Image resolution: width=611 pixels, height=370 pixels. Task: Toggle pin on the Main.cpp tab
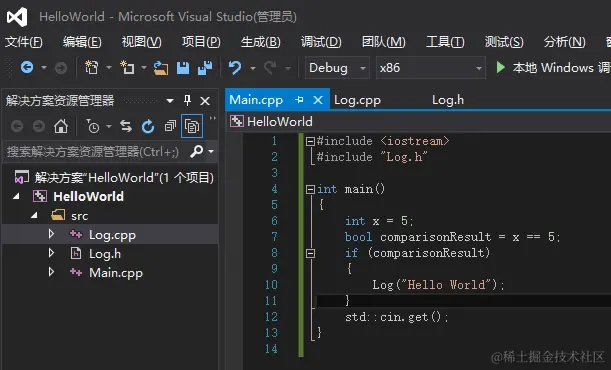pyautogui.click(x=299, y=100)
